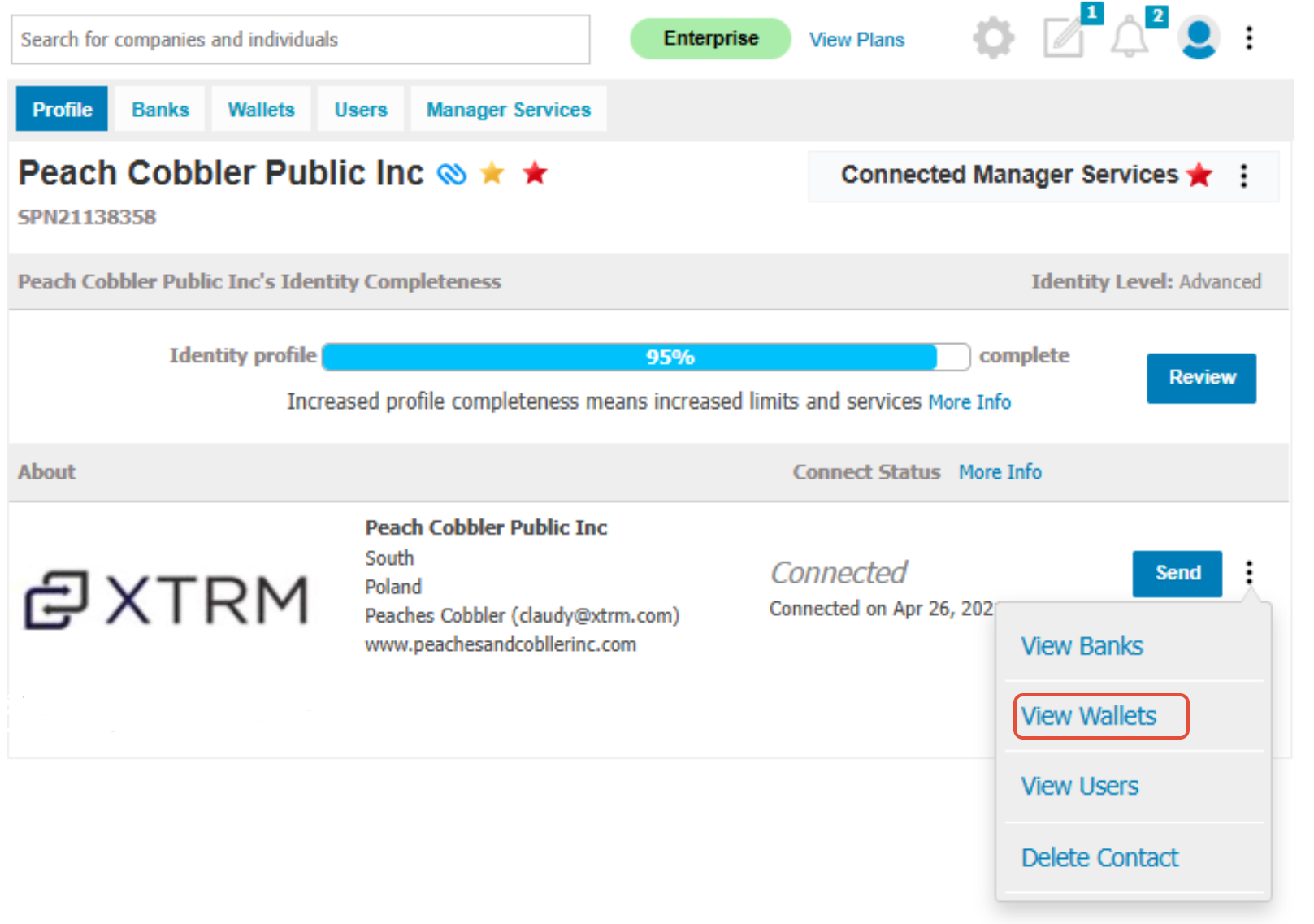Focus the company and individuals search field
Viewport: 1314px width, 924px height.
(x=301, y=39)
